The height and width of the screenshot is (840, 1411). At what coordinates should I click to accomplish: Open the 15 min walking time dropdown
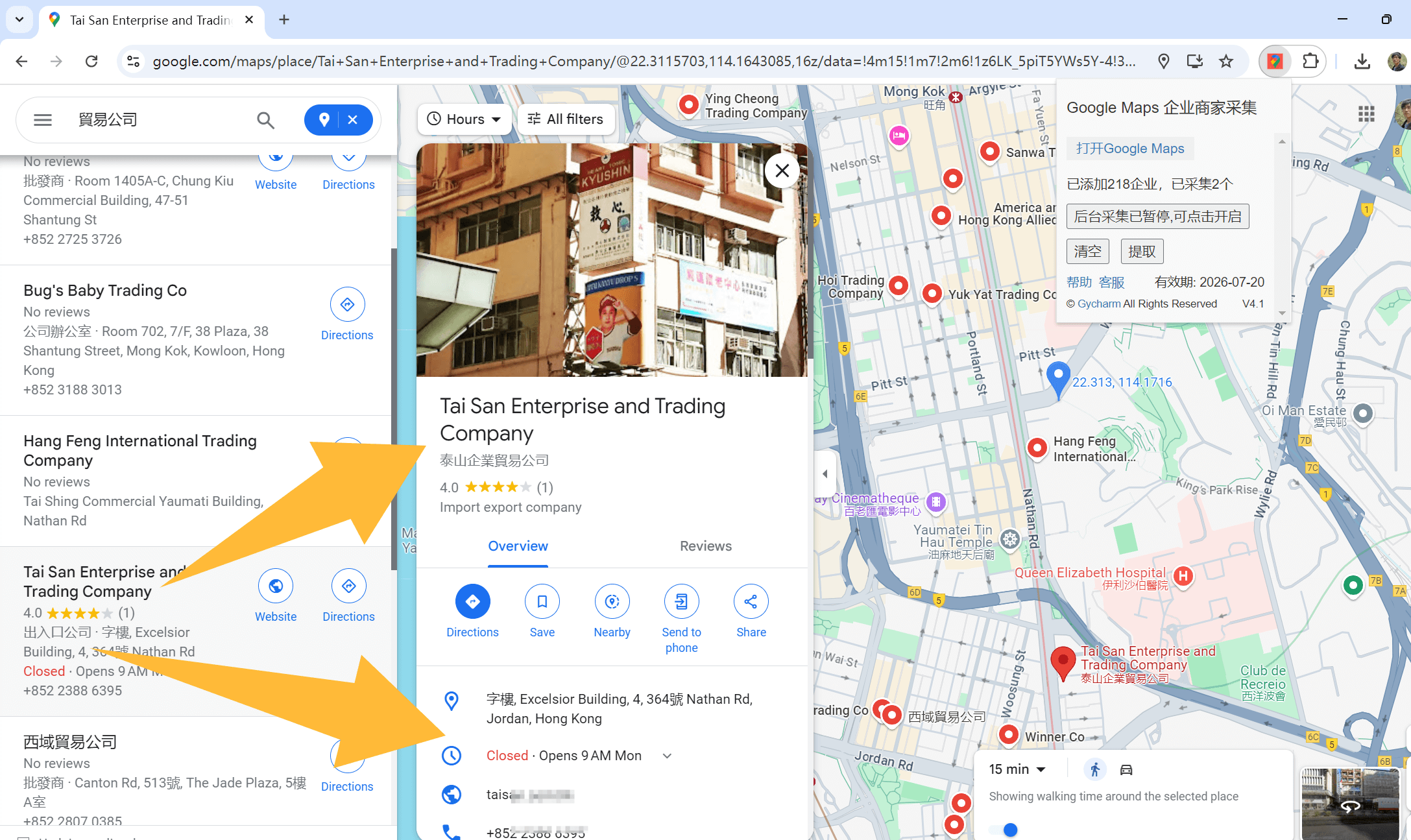click(x=1017, y=769)
